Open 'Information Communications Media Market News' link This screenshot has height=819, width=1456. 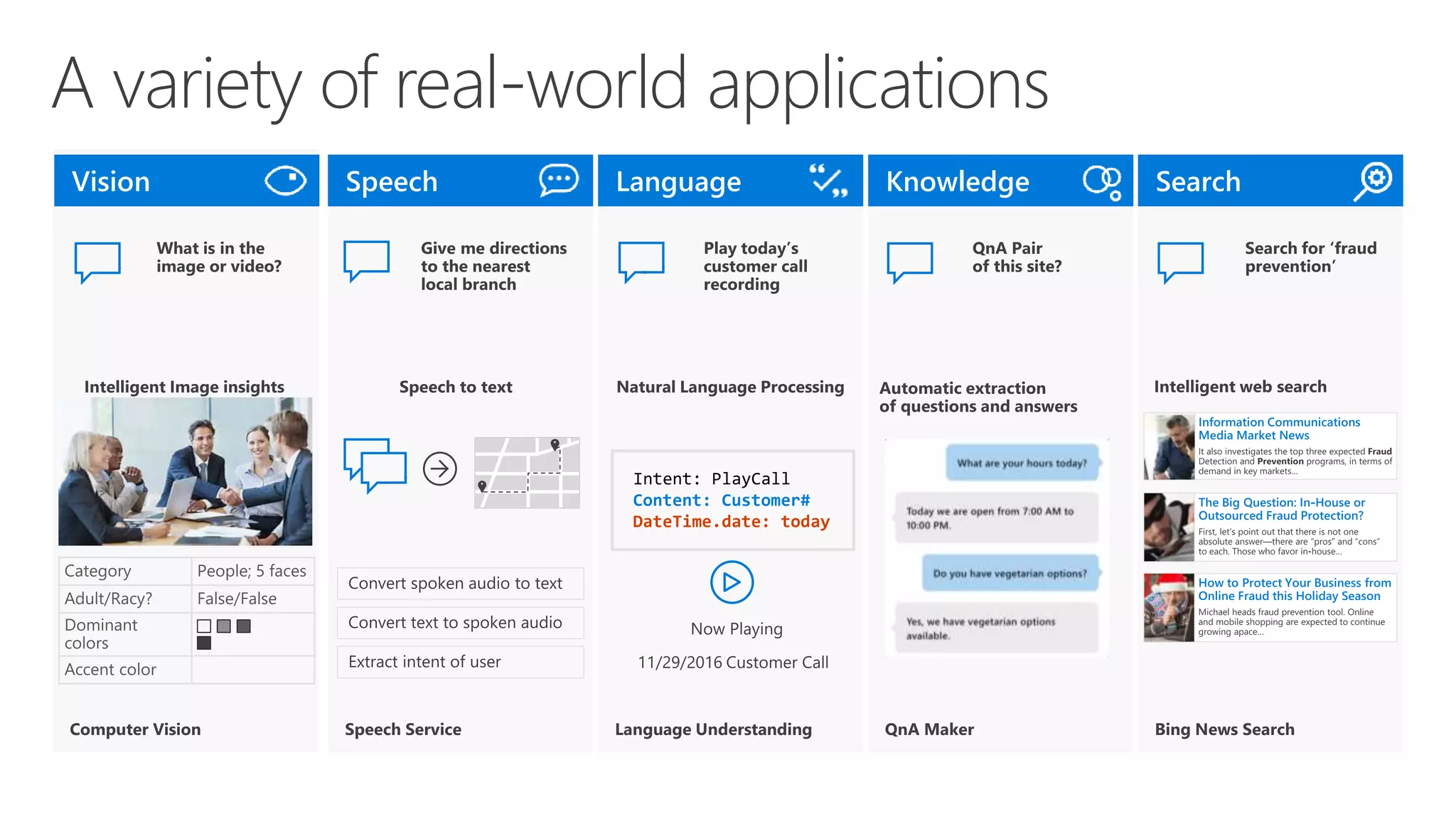click(1279, 429)
